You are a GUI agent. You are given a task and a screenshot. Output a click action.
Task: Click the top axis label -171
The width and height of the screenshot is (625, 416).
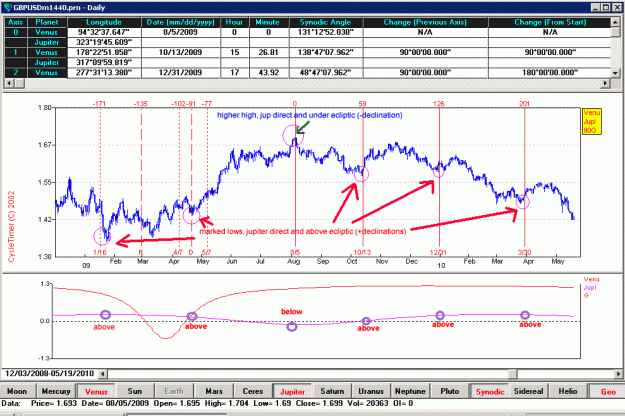click(x=99, y=104)
